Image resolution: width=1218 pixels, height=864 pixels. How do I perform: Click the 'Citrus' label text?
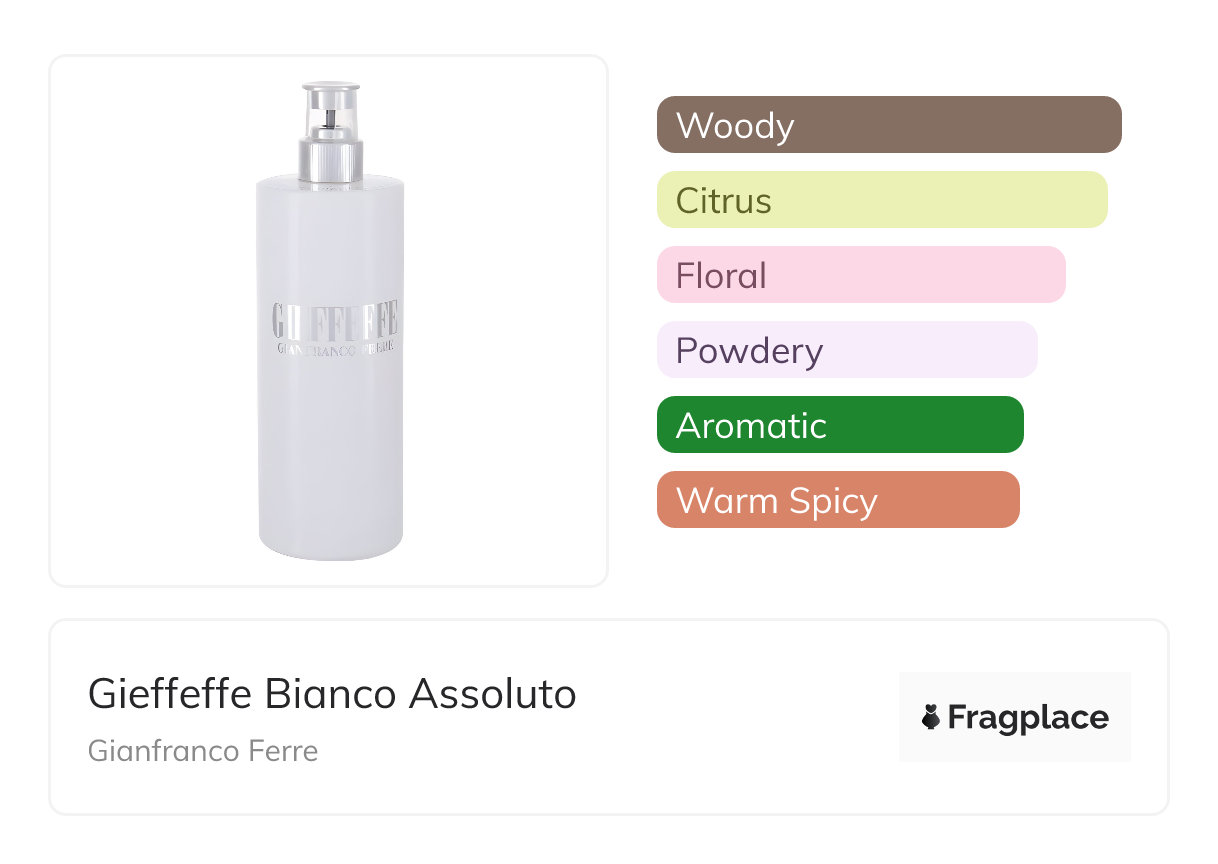point(724,201)
